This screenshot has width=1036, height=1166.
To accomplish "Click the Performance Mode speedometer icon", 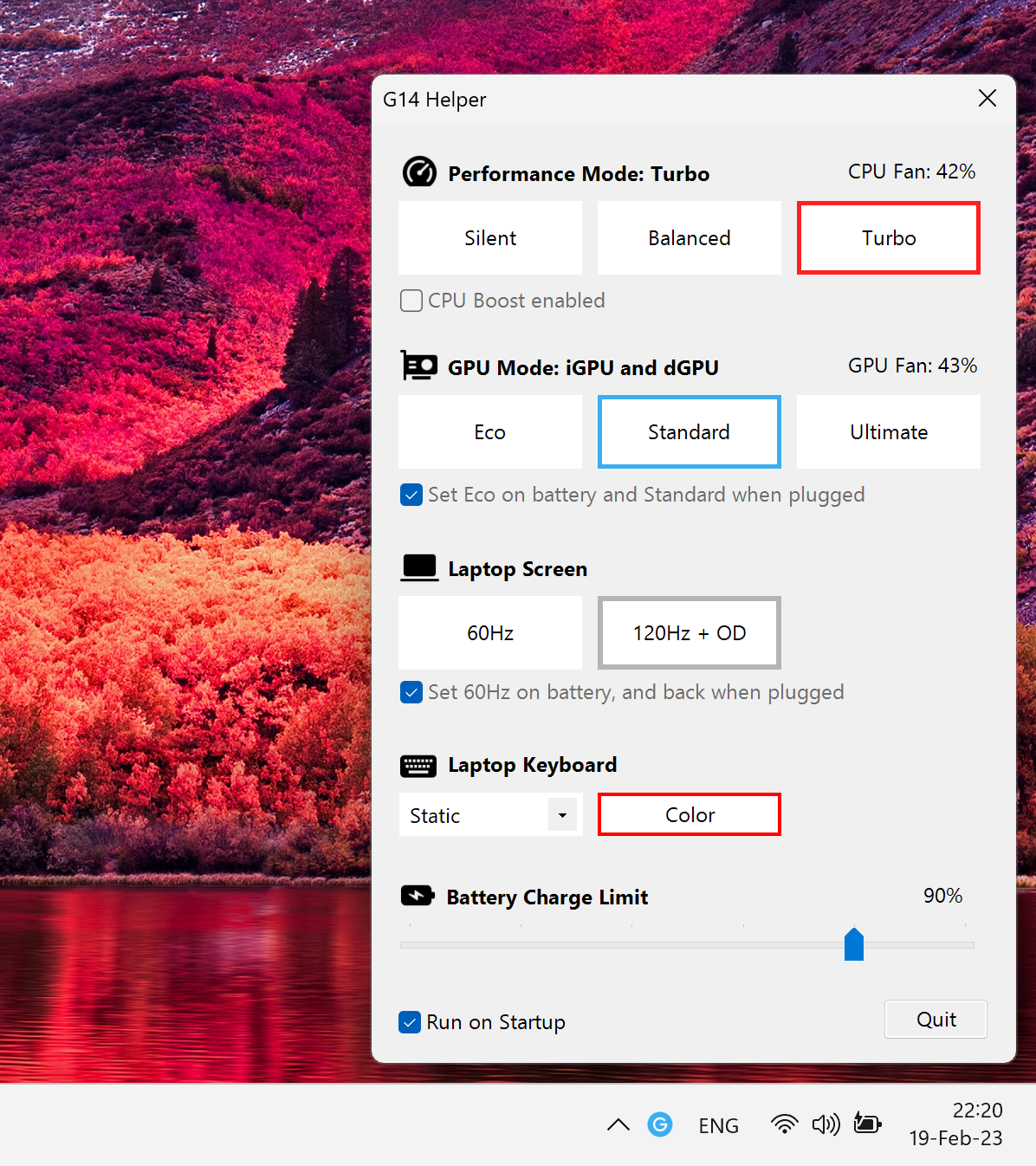I will 419,172.
